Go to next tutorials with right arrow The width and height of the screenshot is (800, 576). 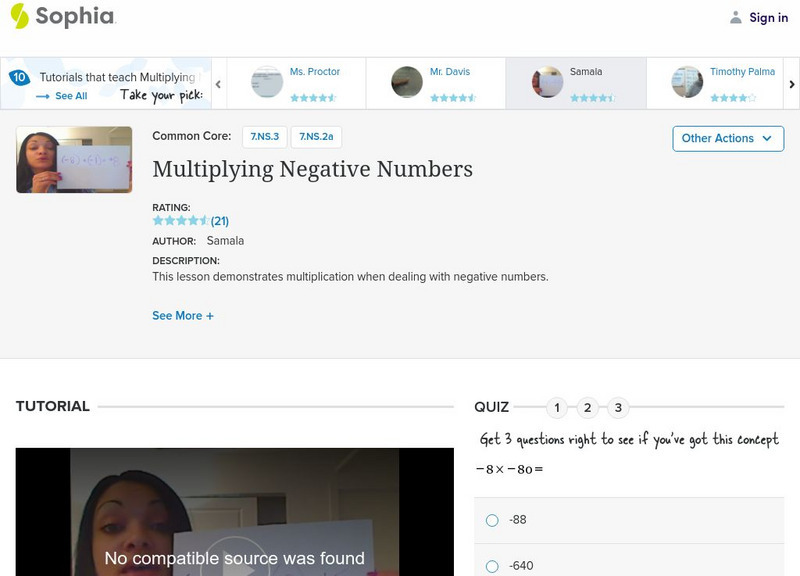[791, 84]
